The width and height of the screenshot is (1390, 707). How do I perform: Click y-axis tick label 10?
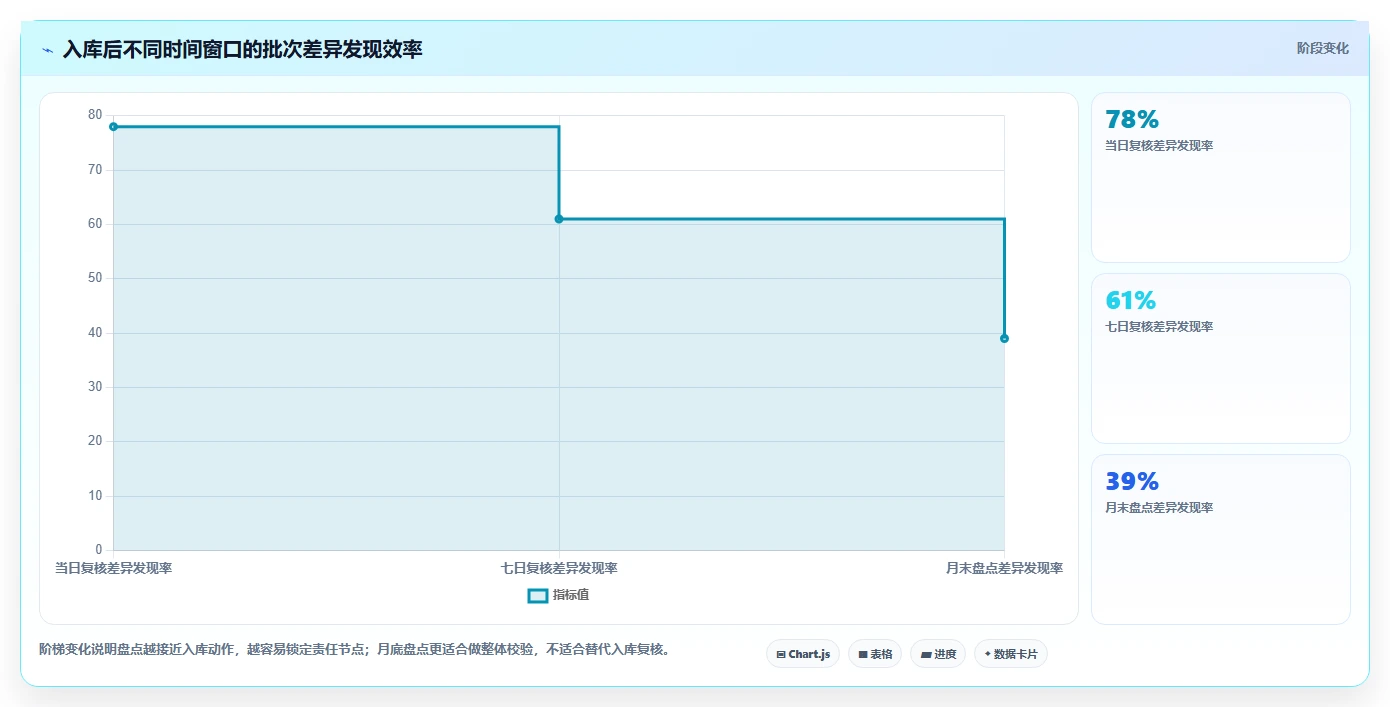95,496
